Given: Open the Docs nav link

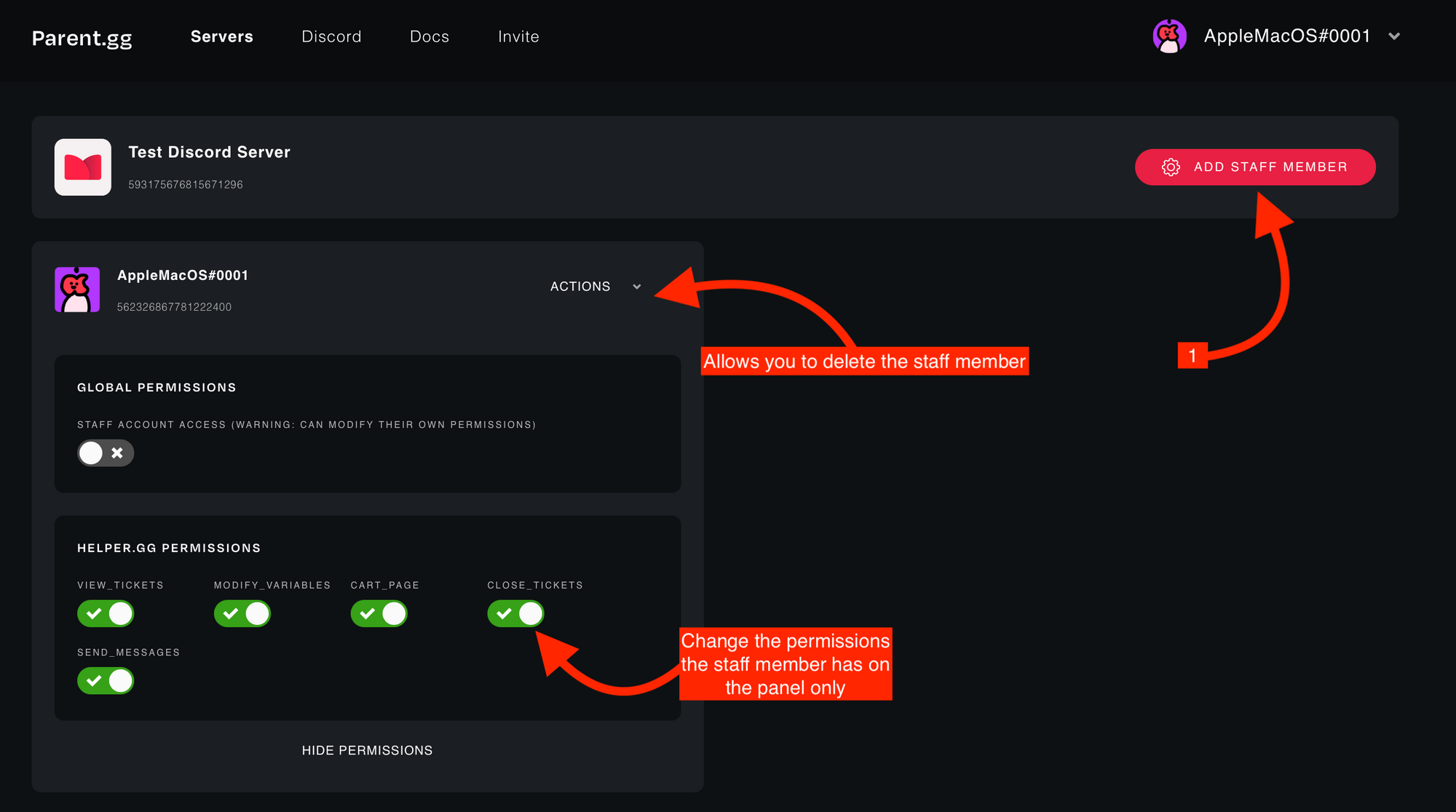Looking at the screenshot, I should coord(430,36).
